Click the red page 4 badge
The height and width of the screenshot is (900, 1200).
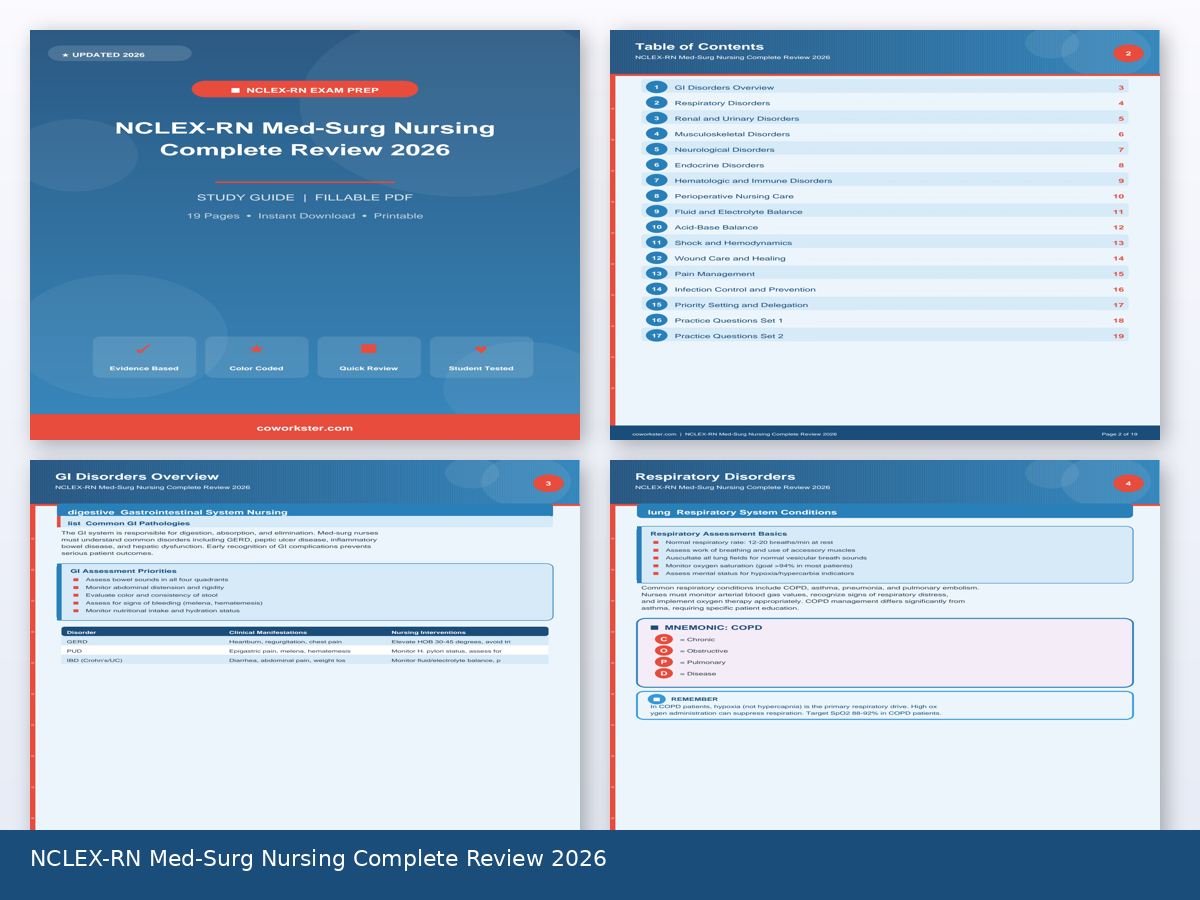coord(1128,484)
